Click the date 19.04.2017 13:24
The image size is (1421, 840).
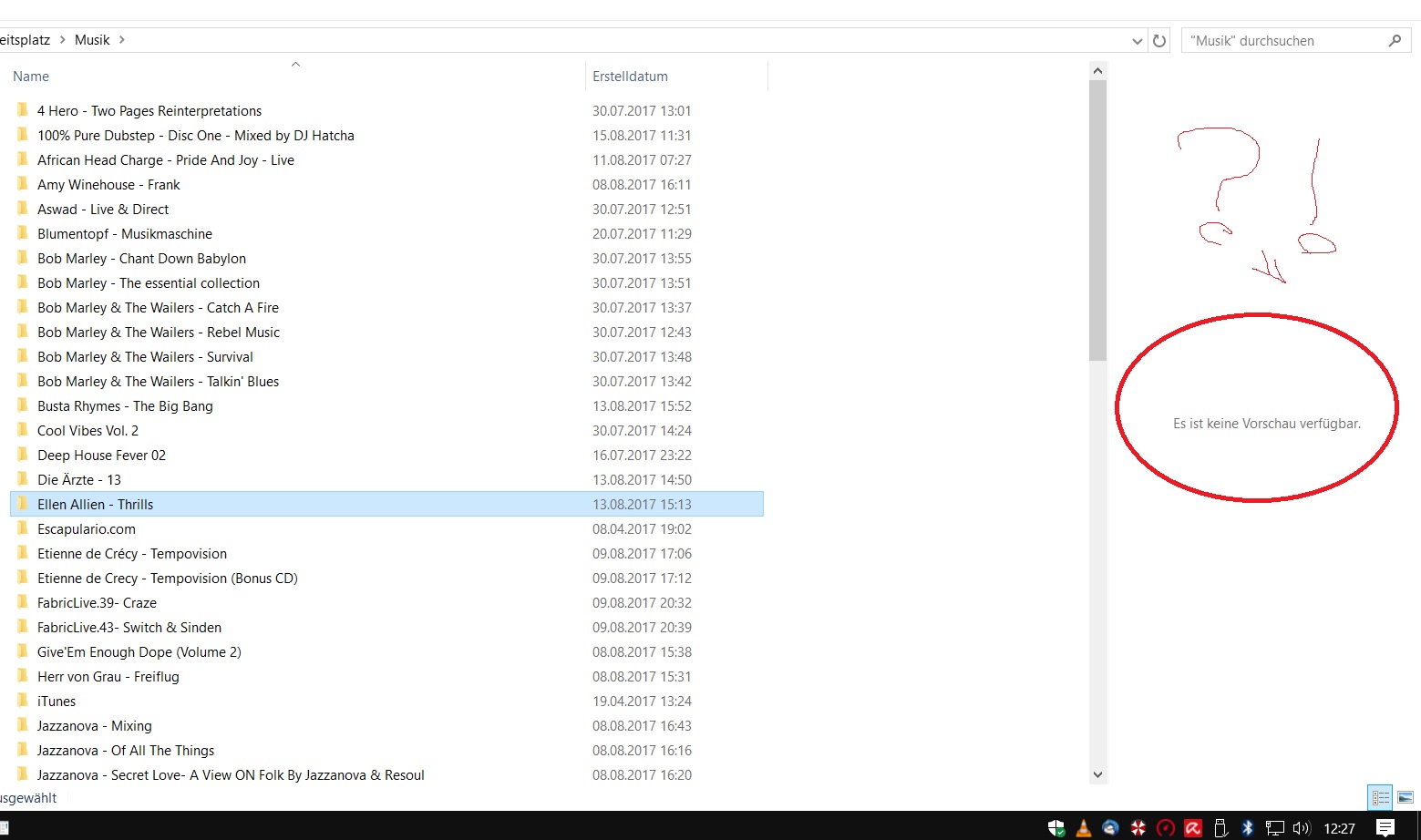pyautogui.click(x=642, y=702)
